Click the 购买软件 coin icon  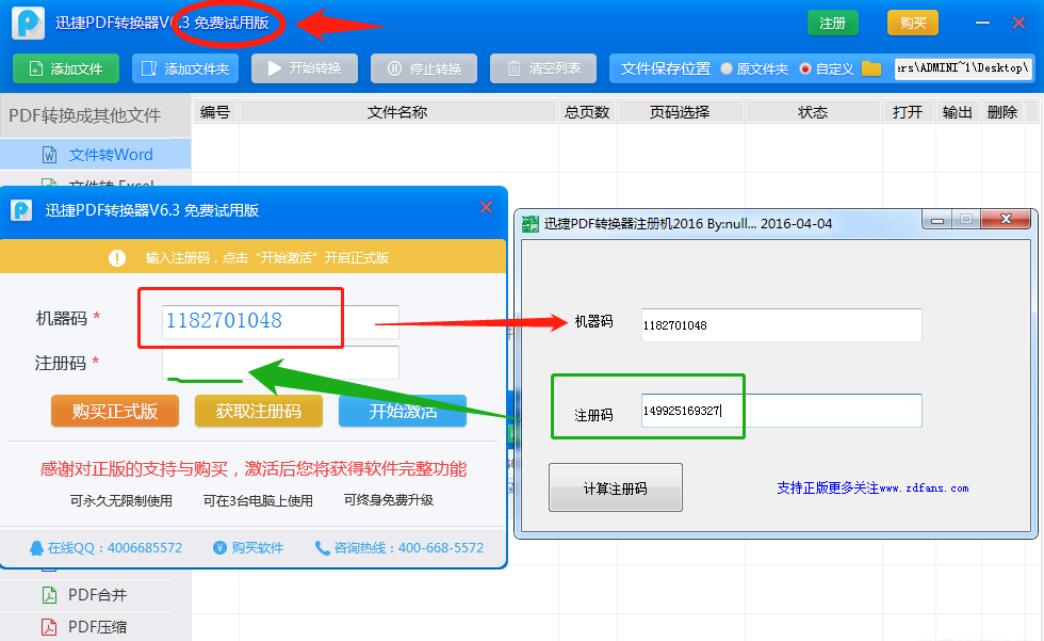click(x=220, y=548)
